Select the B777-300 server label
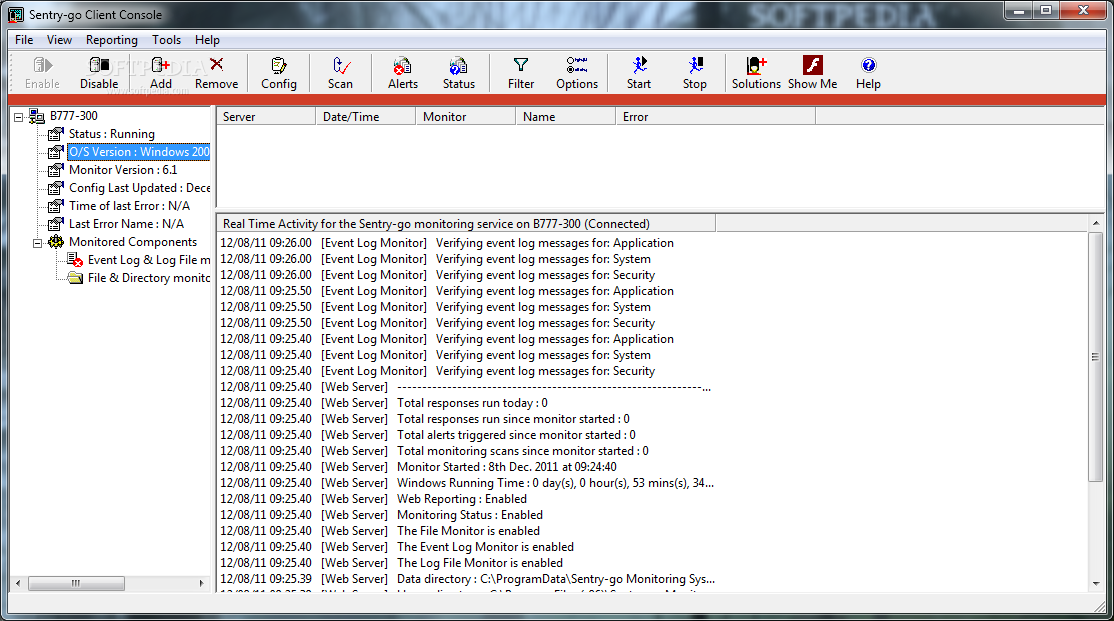This screenshot has width=1114, height=621. click(74, 116)
